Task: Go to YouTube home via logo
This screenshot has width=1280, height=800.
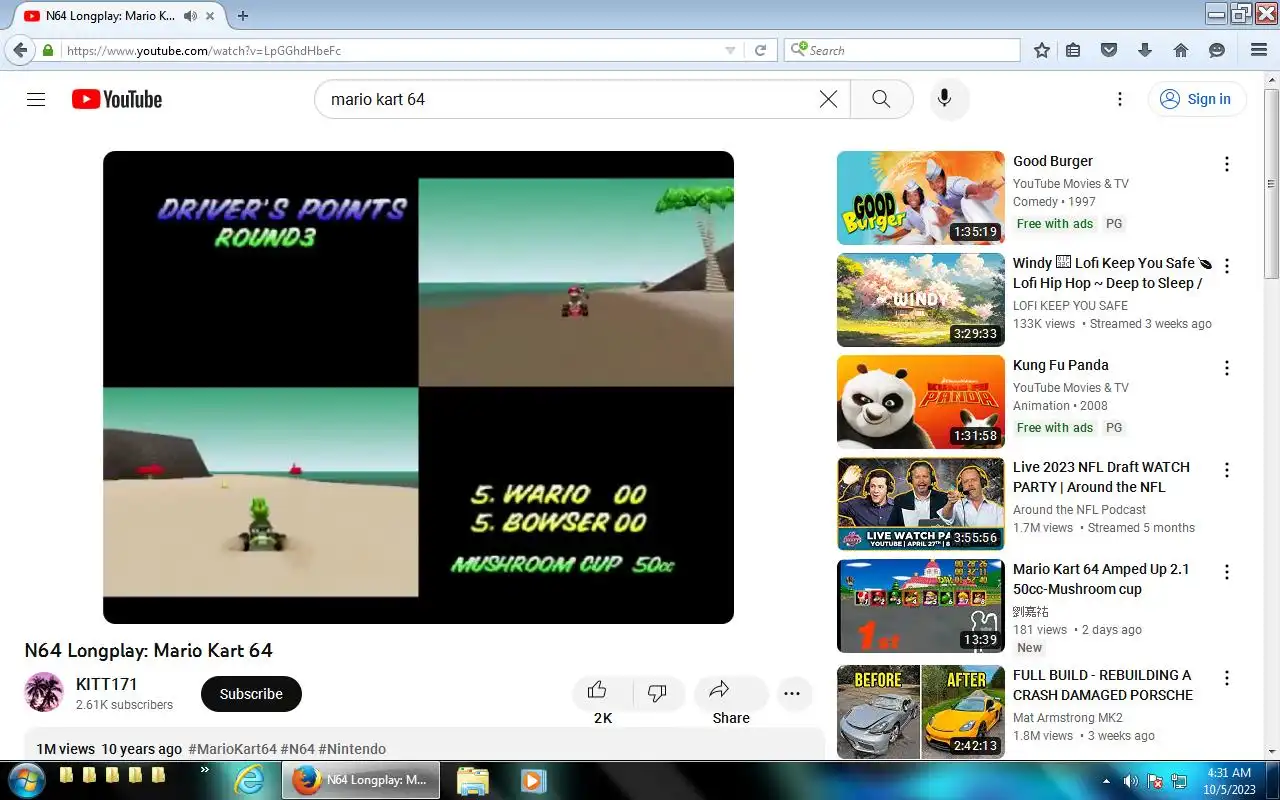Action: coord(117,99)
